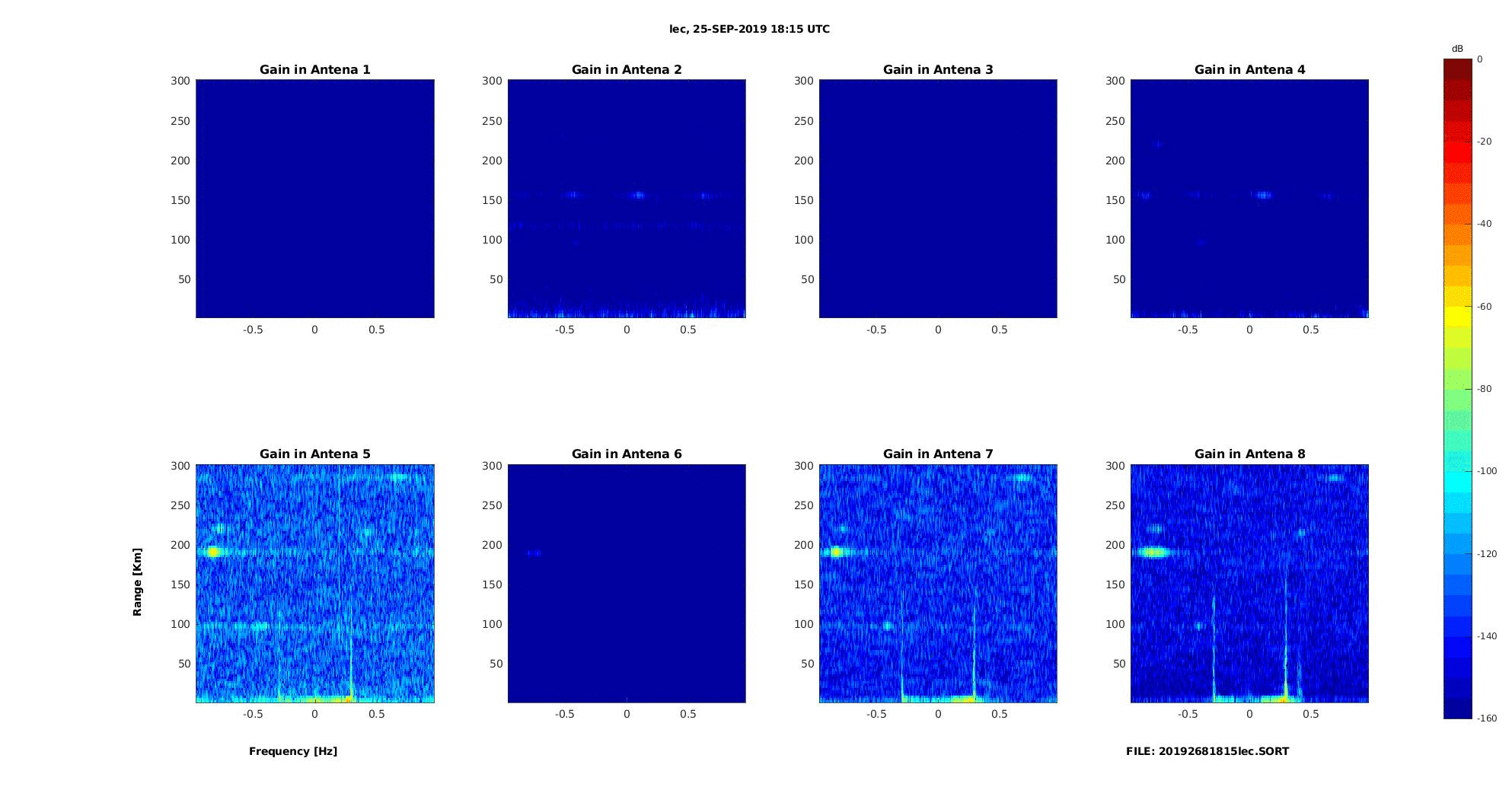
Task: Click the Gain in Antena 5 spectrogram
Action: click(x=315, y=584)
